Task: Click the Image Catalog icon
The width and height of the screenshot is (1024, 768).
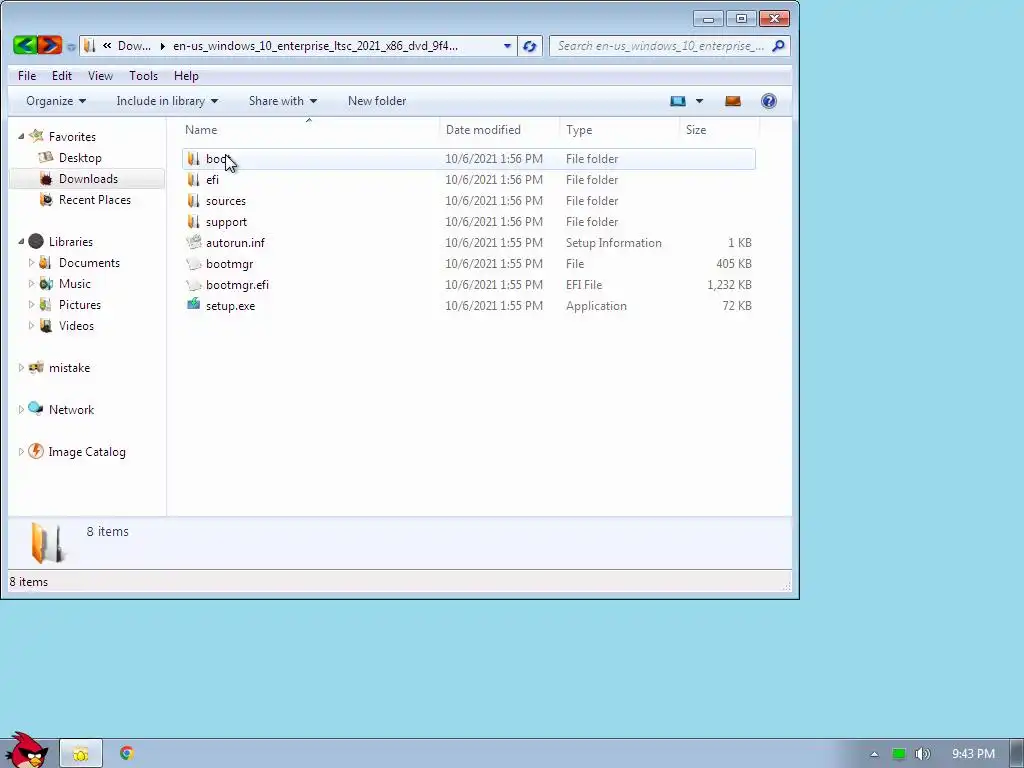Action: tap(36, 451)
